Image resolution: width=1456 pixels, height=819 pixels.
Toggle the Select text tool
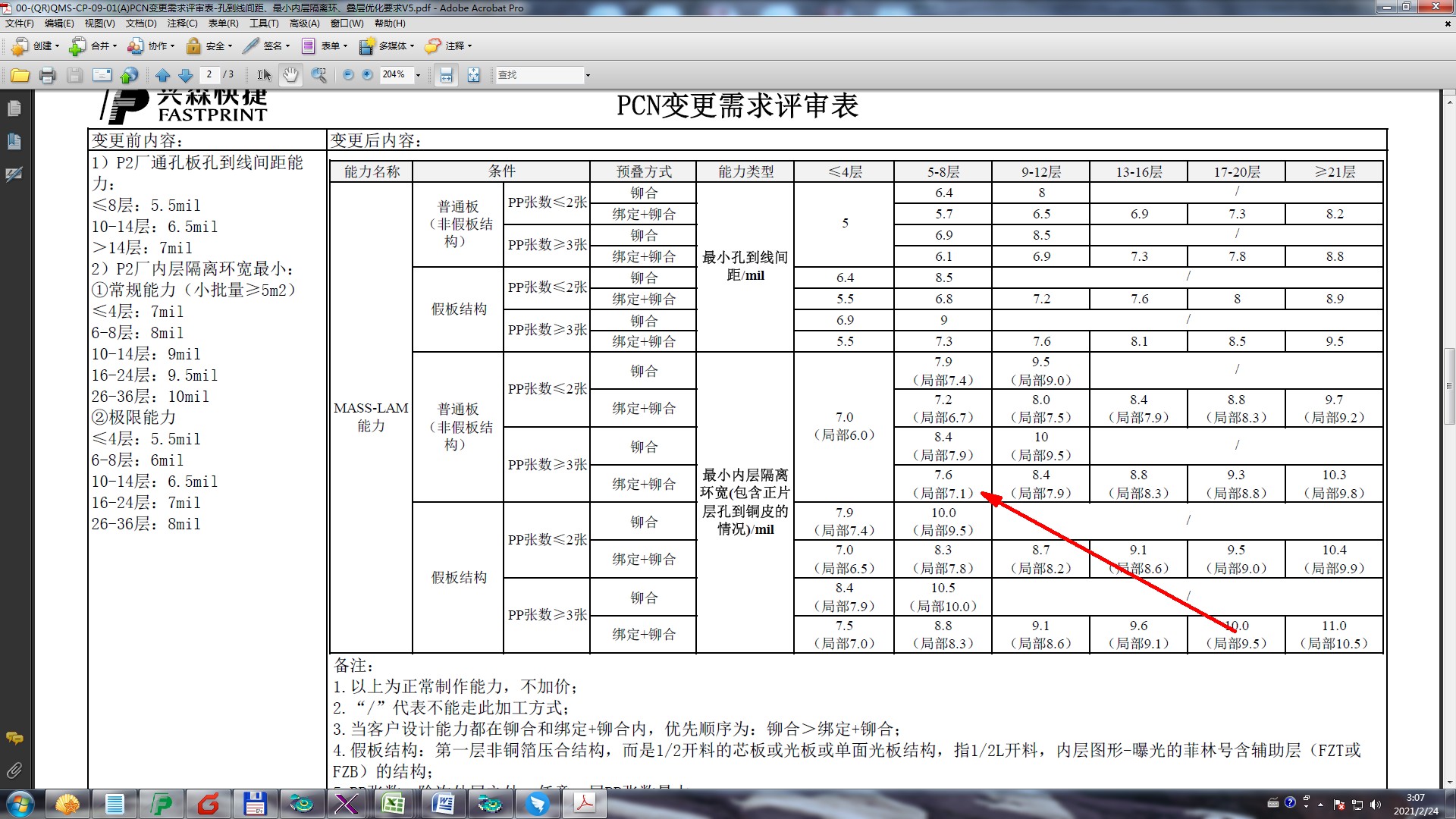pyautogui.click(x=263, y=75)
